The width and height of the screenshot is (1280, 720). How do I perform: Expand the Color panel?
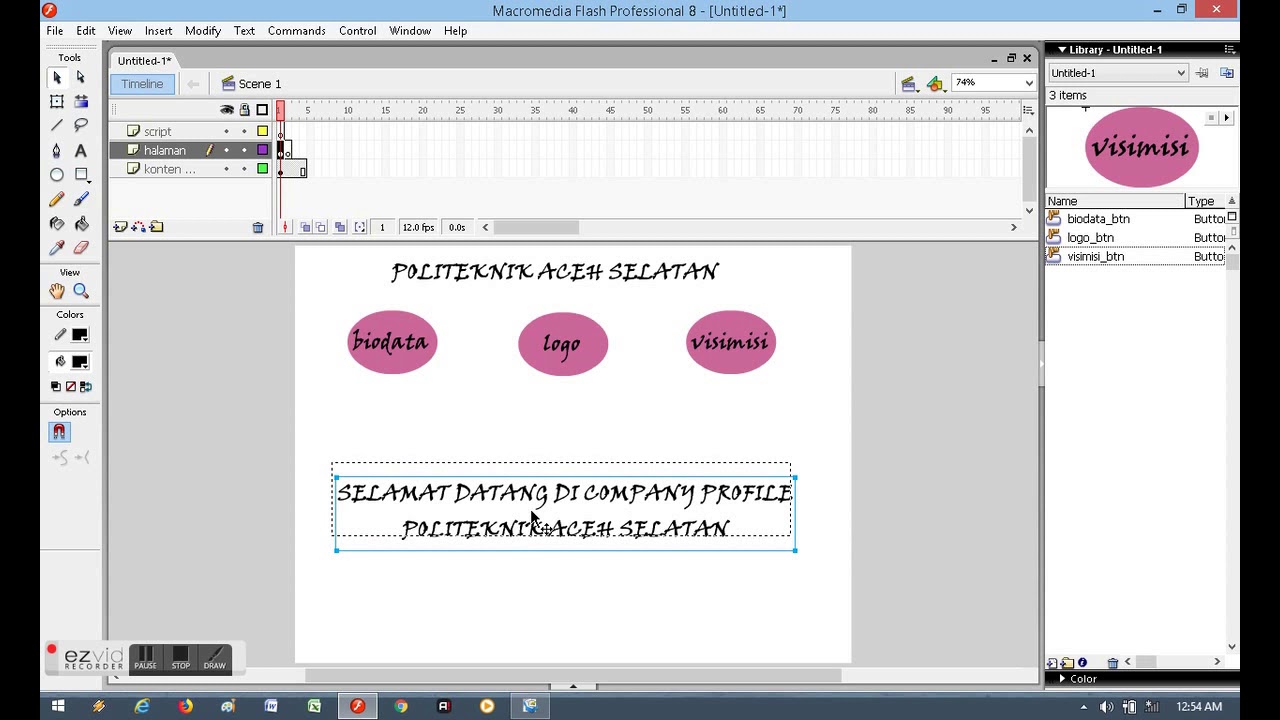(x=1083, y=678)
